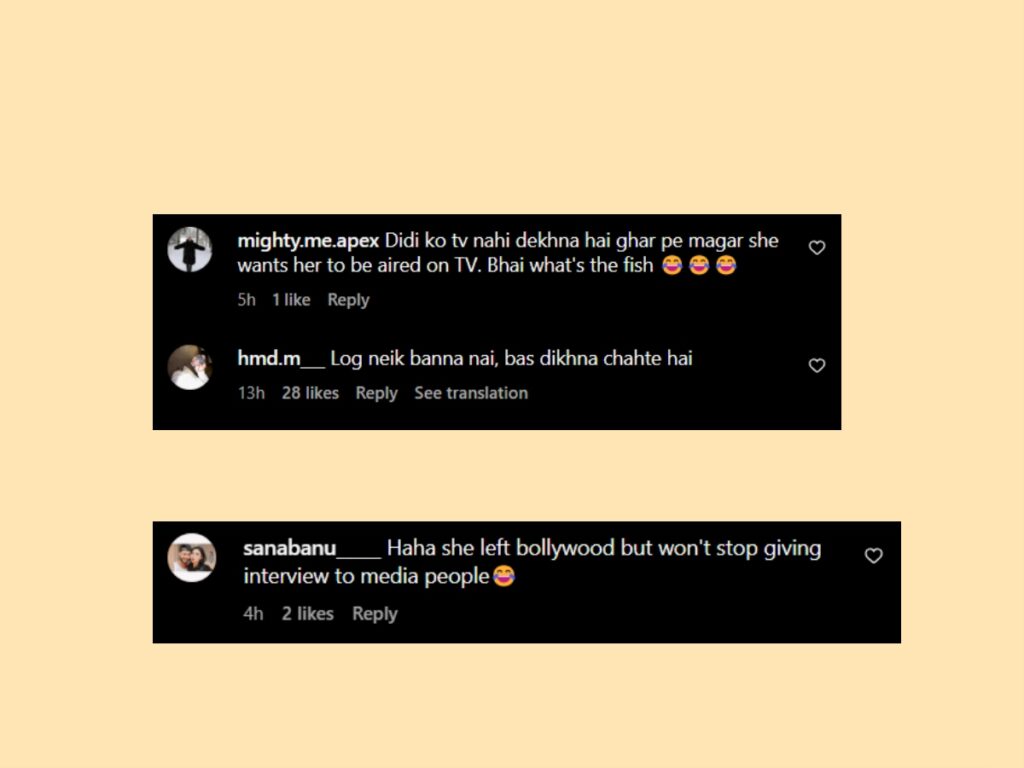Screen dimensions: 1024x768
Task: Click the 5h timestamp
Action: pyautogui.click(x=246, y=300)
